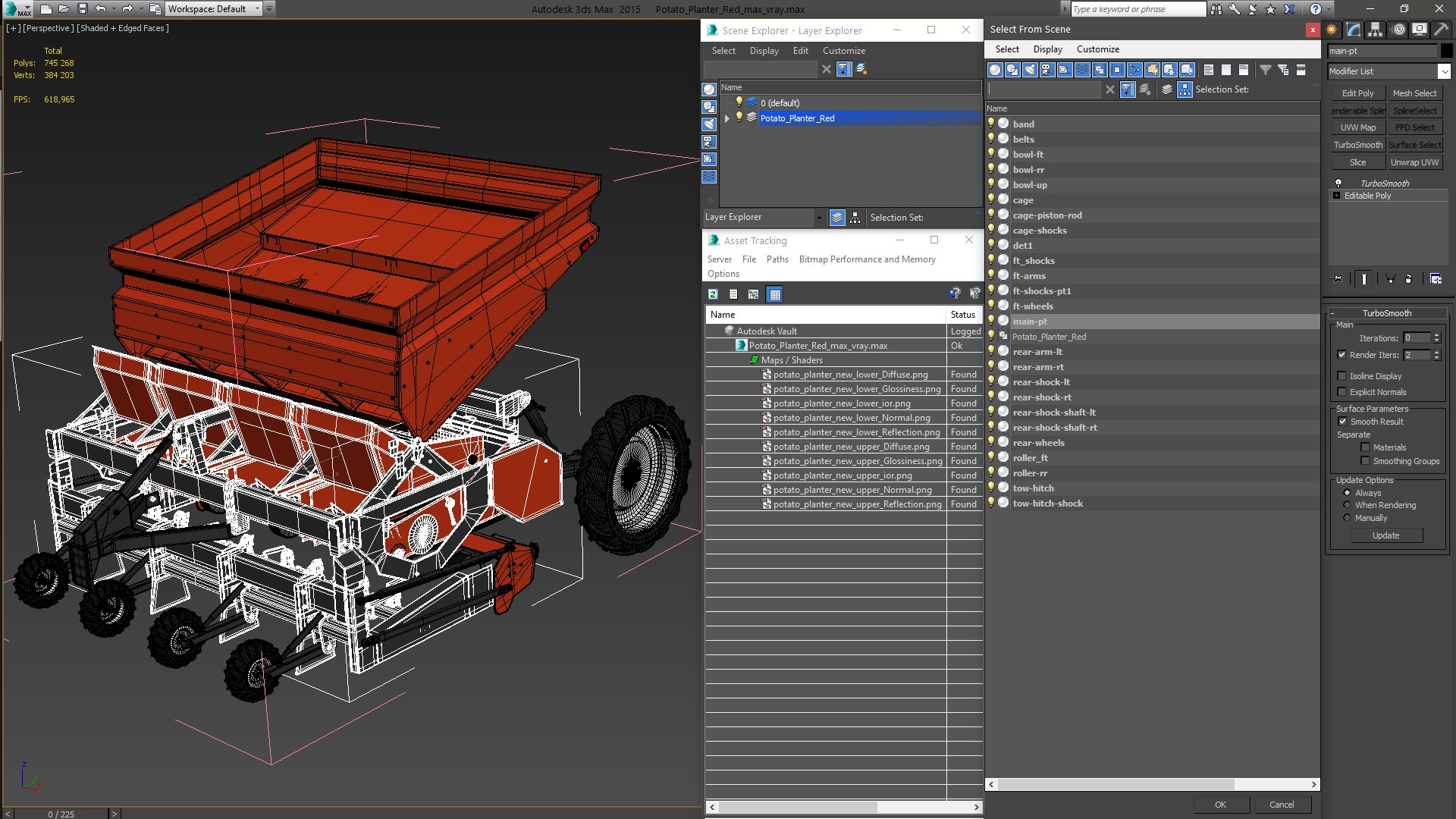Click Select All icon in Select From Scene
Viewport: 1456px width, 819px height.
click(1209, 70)
